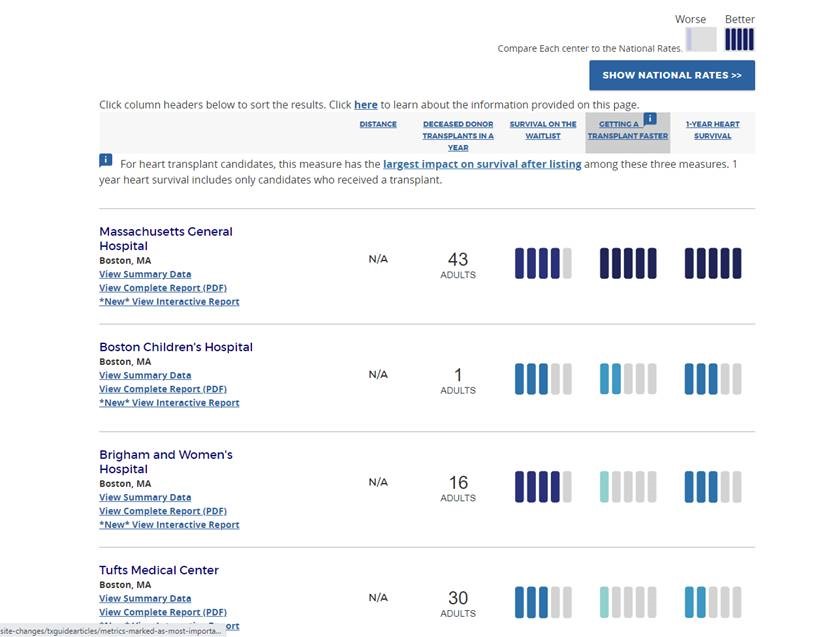820x637 pixels.
Task: Click Brigham and Women's transplant faster bars
Action: 628,487
